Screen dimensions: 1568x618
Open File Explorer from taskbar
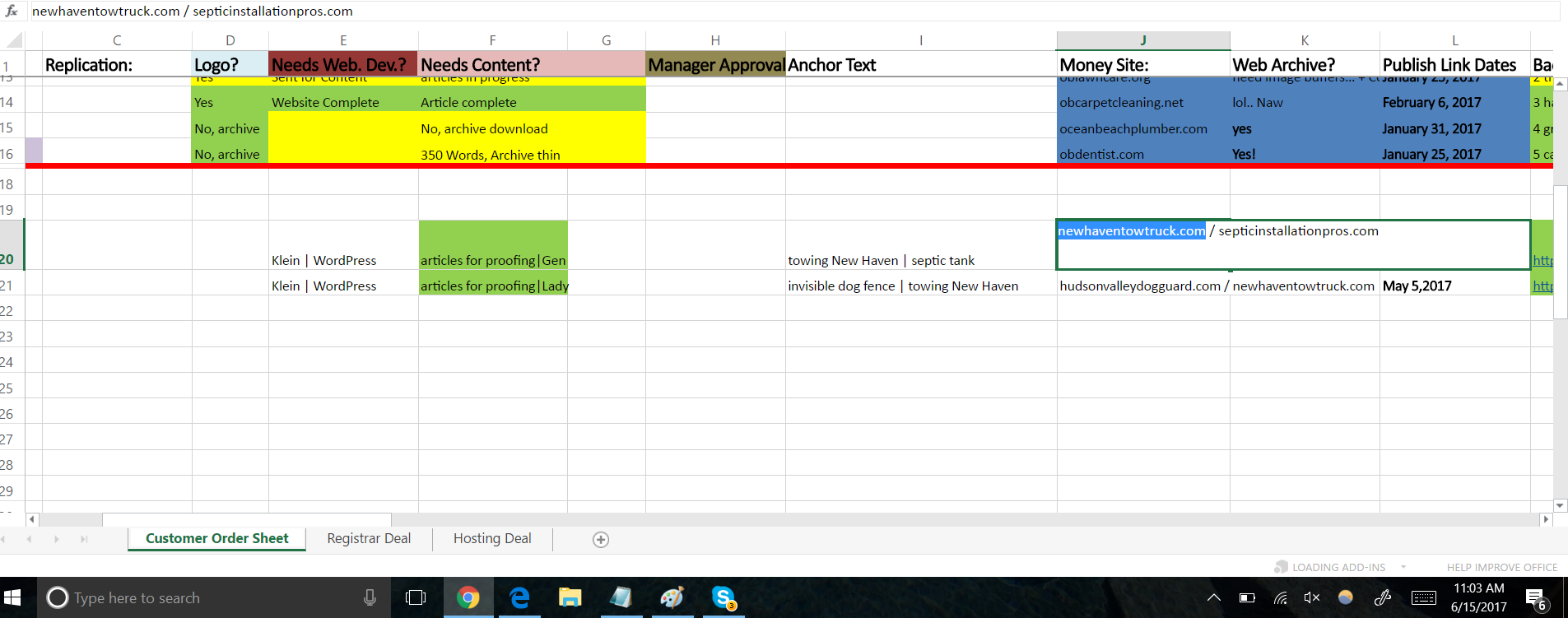570,597
